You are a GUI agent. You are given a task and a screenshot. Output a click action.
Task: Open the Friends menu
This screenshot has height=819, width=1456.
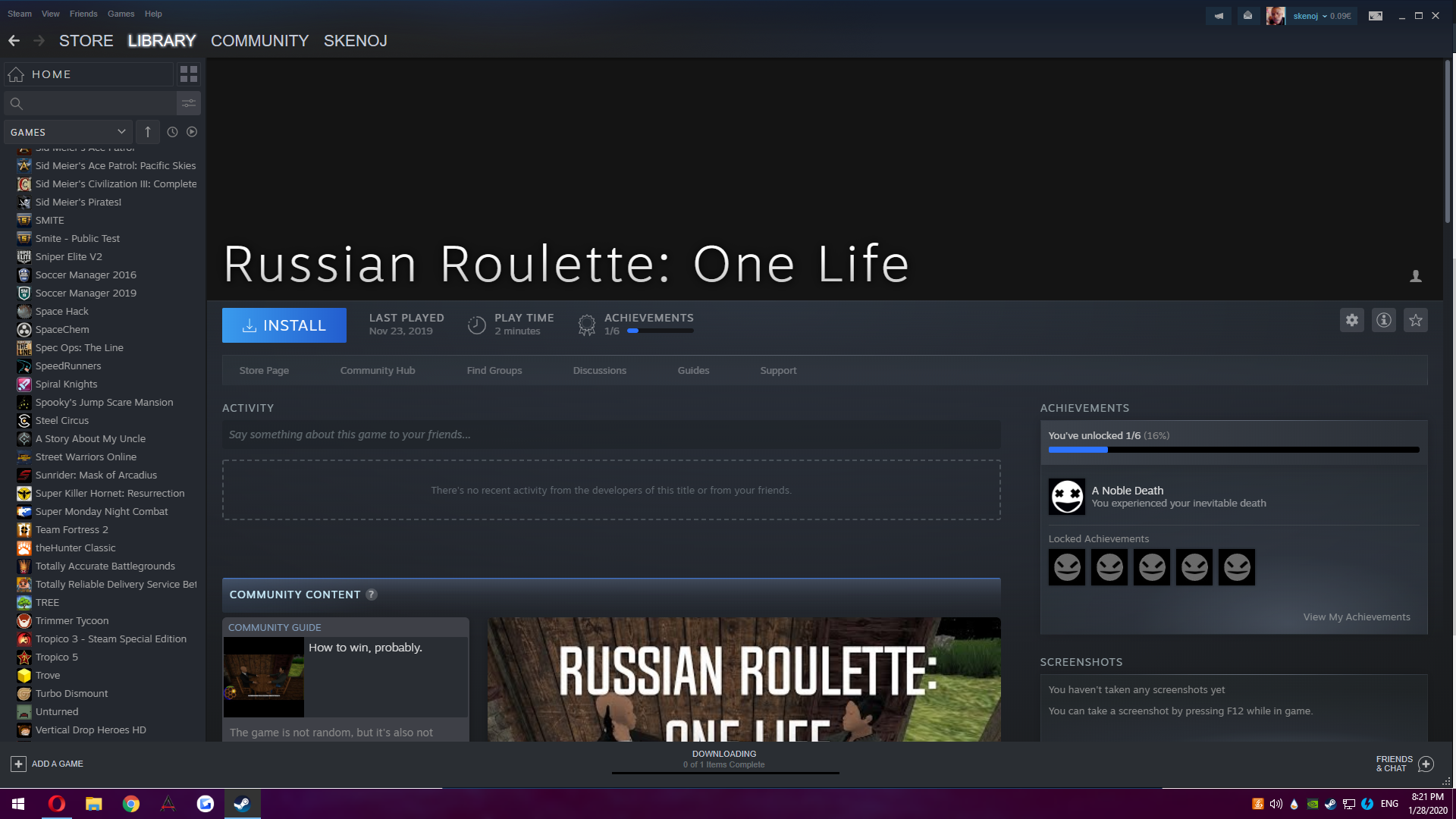83,14
